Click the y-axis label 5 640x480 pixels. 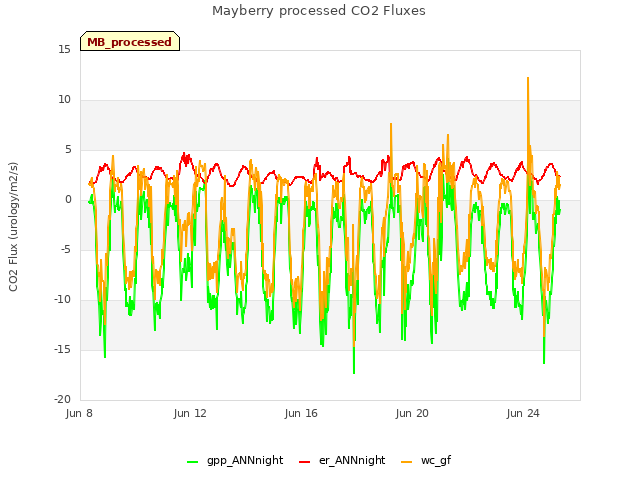click(68, 150)
